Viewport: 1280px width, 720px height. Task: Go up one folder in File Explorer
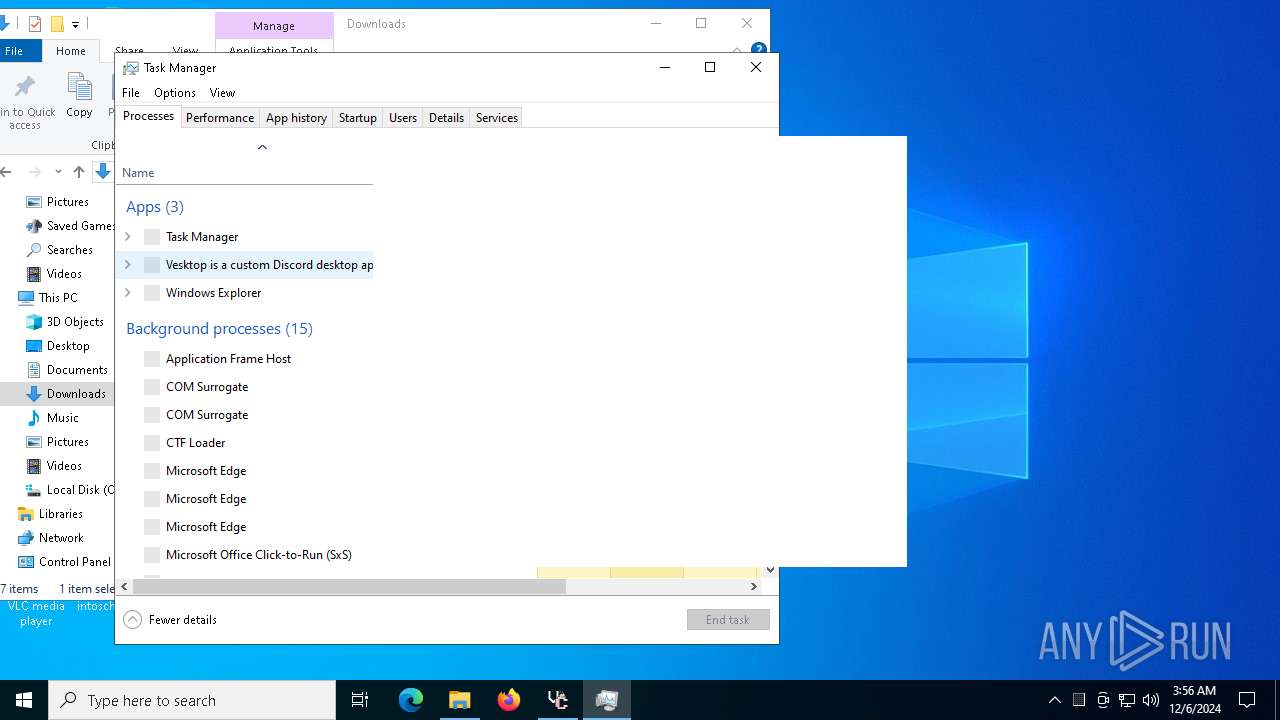pyautogui.click(x=79, y=172)
